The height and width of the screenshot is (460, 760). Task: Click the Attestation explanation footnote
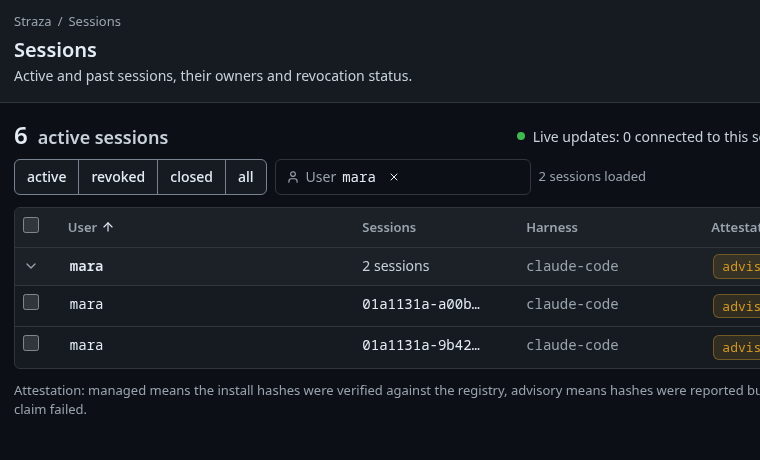click(x=387, y=400)
